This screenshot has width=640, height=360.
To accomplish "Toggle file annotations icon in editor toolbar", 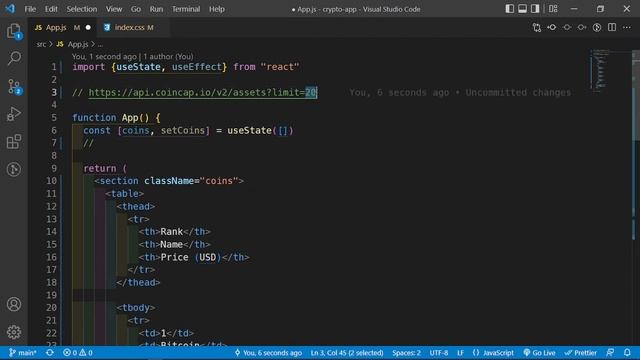I will point(597,27).
